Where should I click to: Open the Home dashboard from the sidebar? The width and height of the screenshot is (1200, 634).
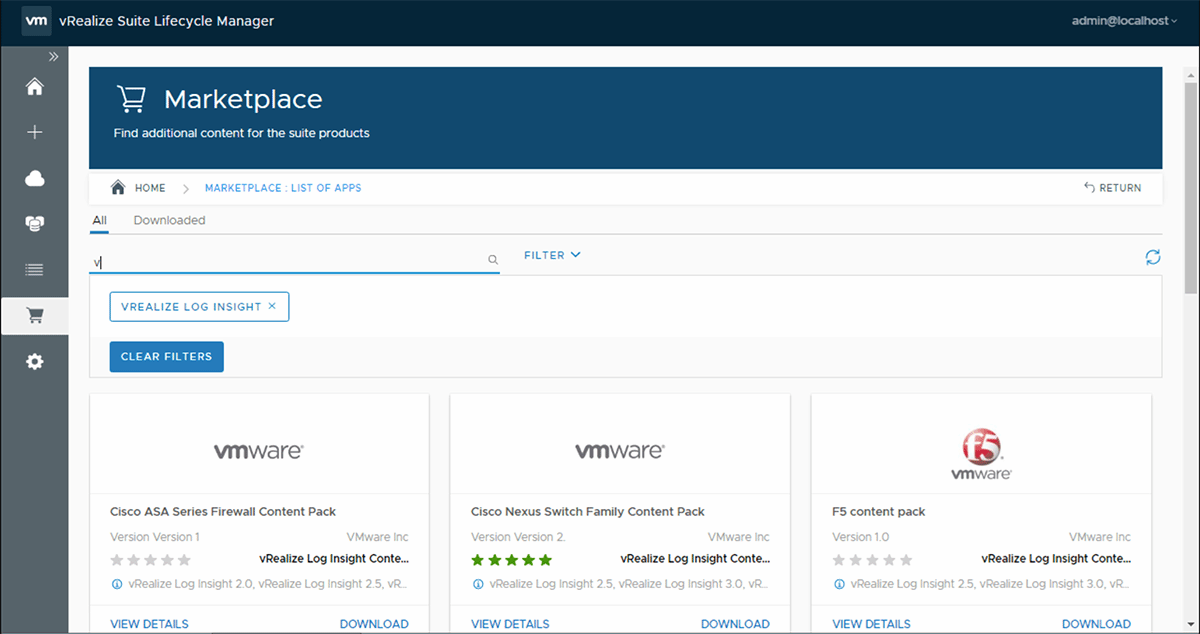click(x=34, y=87)
